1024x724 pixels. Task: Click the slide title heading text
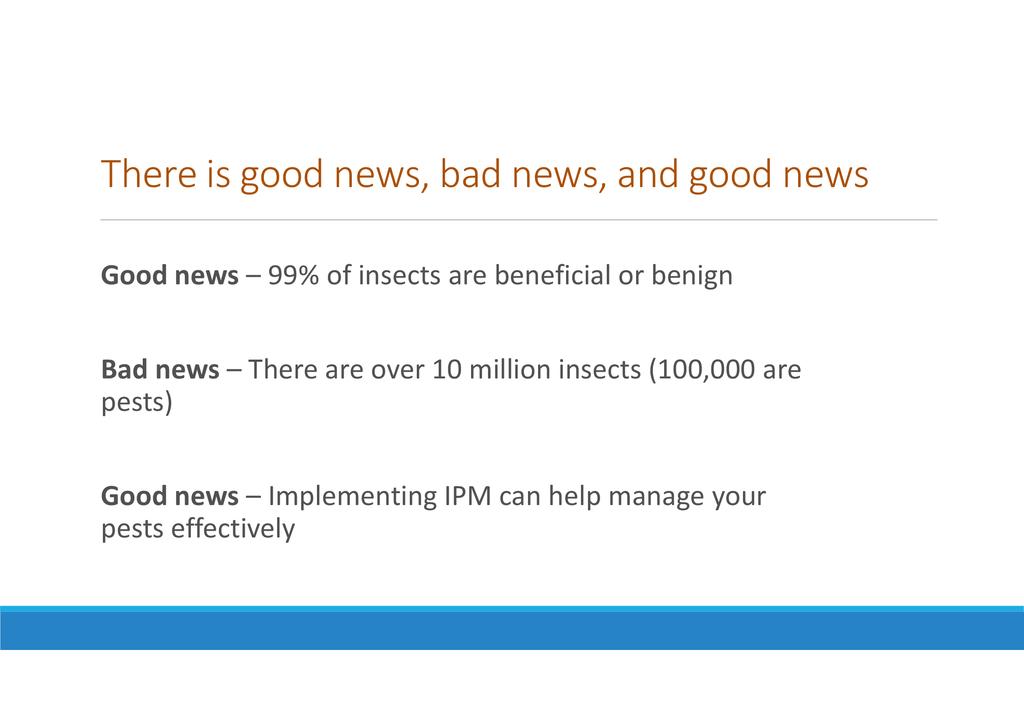(x=484, y=175)
